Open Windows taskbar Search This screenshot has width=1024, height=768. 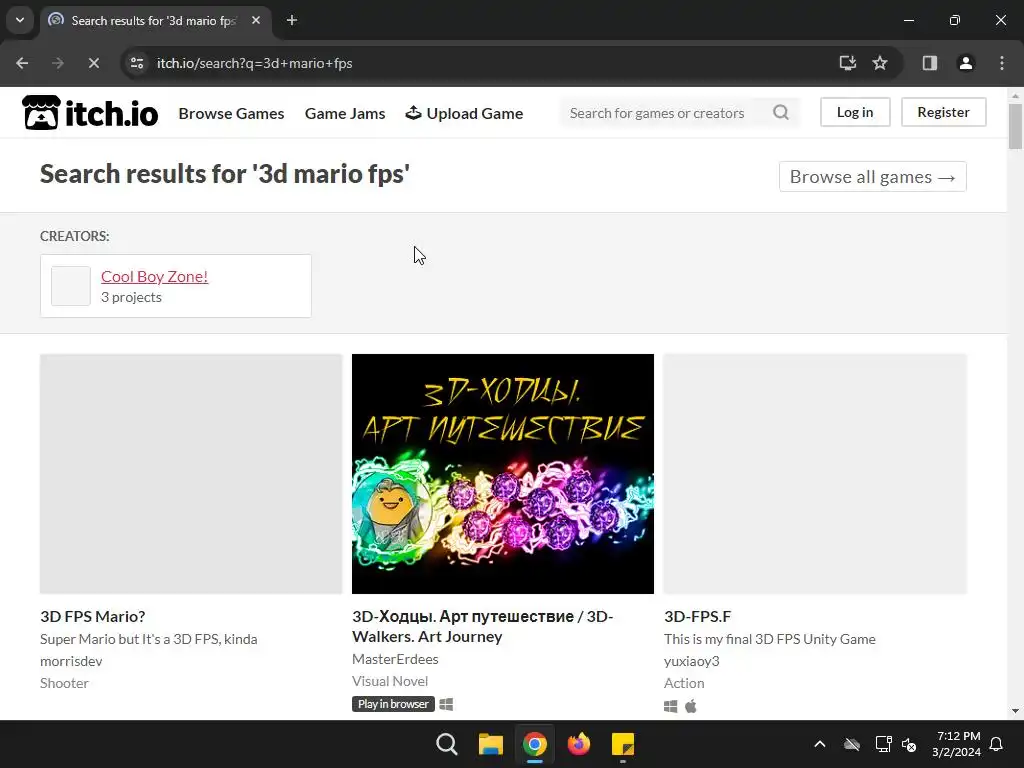pos(447,744)
